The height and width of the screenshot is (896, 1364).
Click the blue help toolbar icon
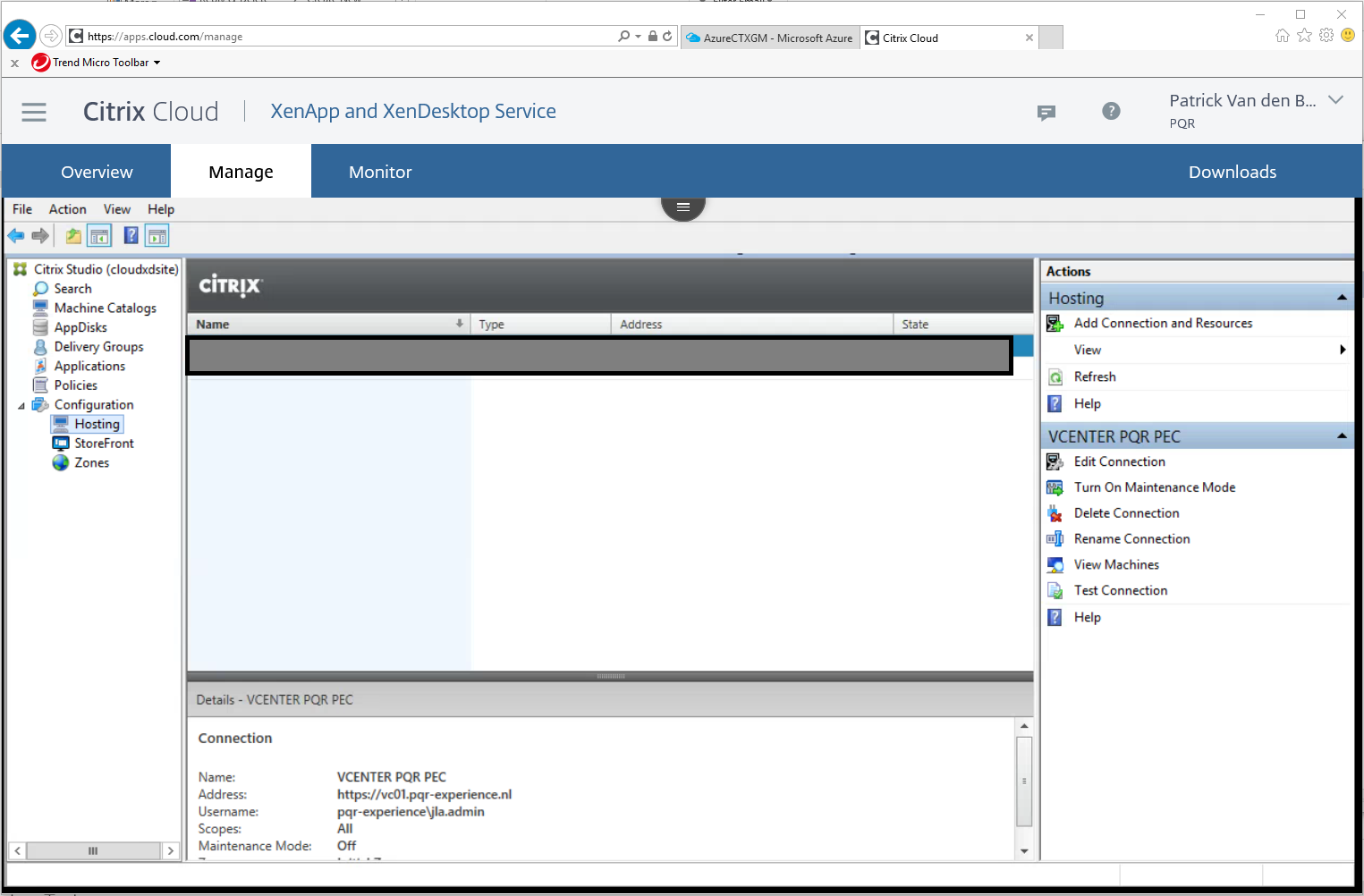[x=131, y=236]
